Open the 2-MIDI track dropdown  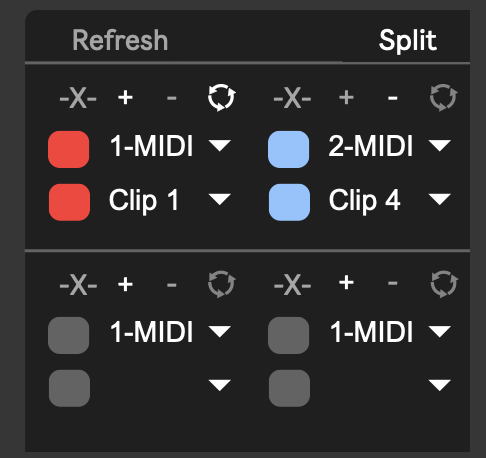coord(440,146)
